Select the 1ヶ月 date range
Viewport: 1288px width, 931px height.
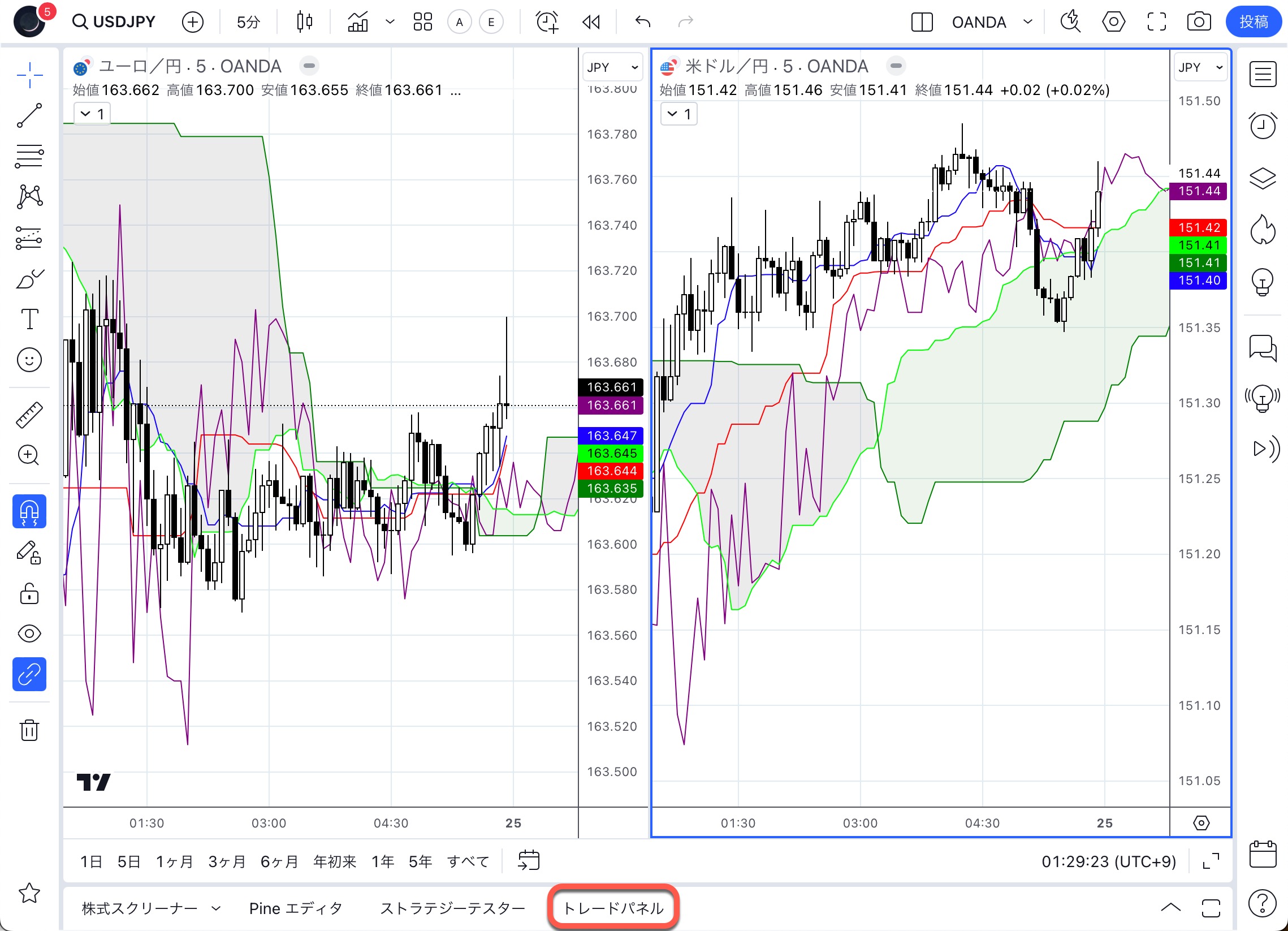174,861
